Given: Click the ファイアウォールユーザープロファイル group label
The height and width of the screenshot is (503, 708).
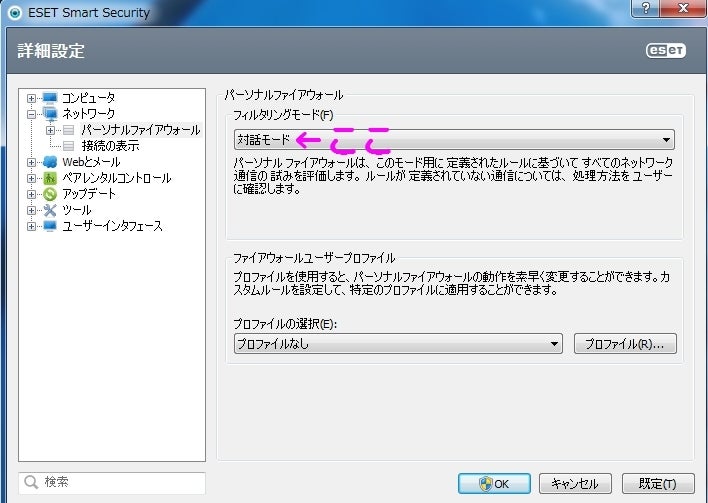Looking at the screenshot, I should [x=314, y=258].
